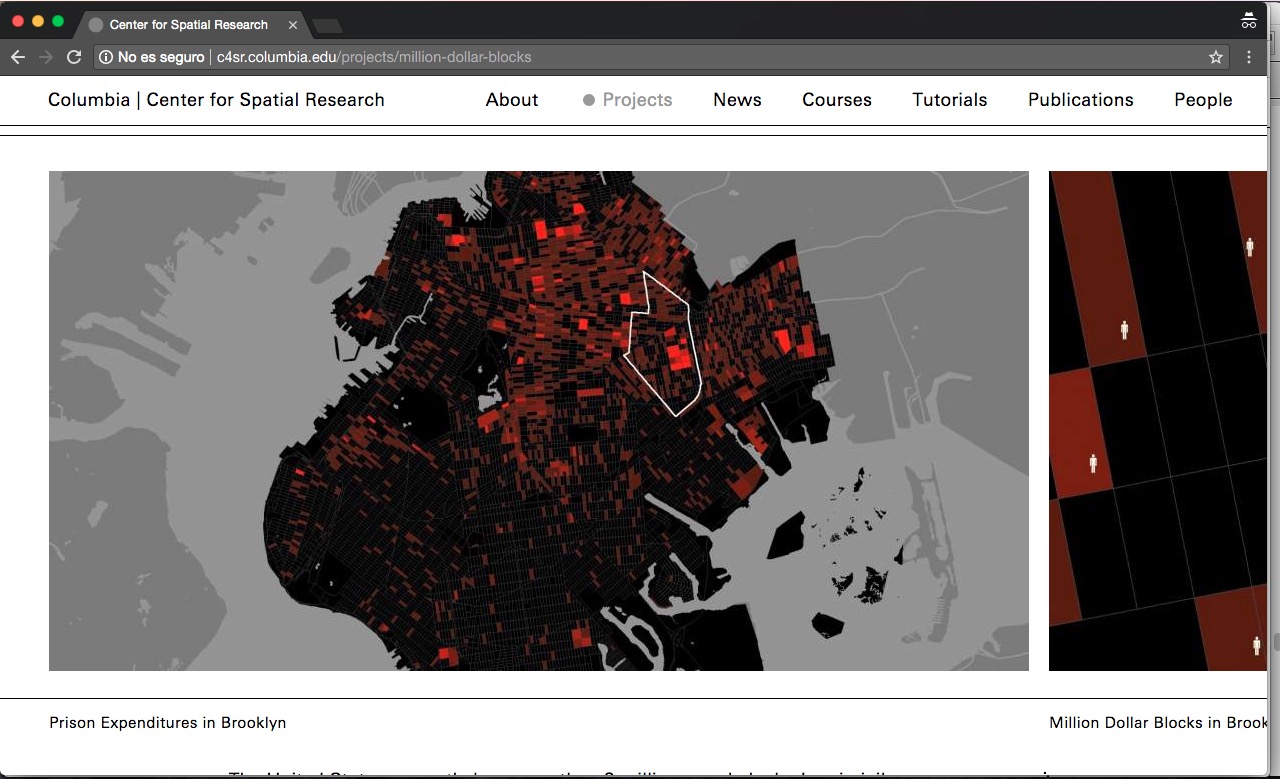The width and height of the screenshot is (1280, 779).
Task: Bookmark this page with the star icon
Action: (x=1216, y=57)
